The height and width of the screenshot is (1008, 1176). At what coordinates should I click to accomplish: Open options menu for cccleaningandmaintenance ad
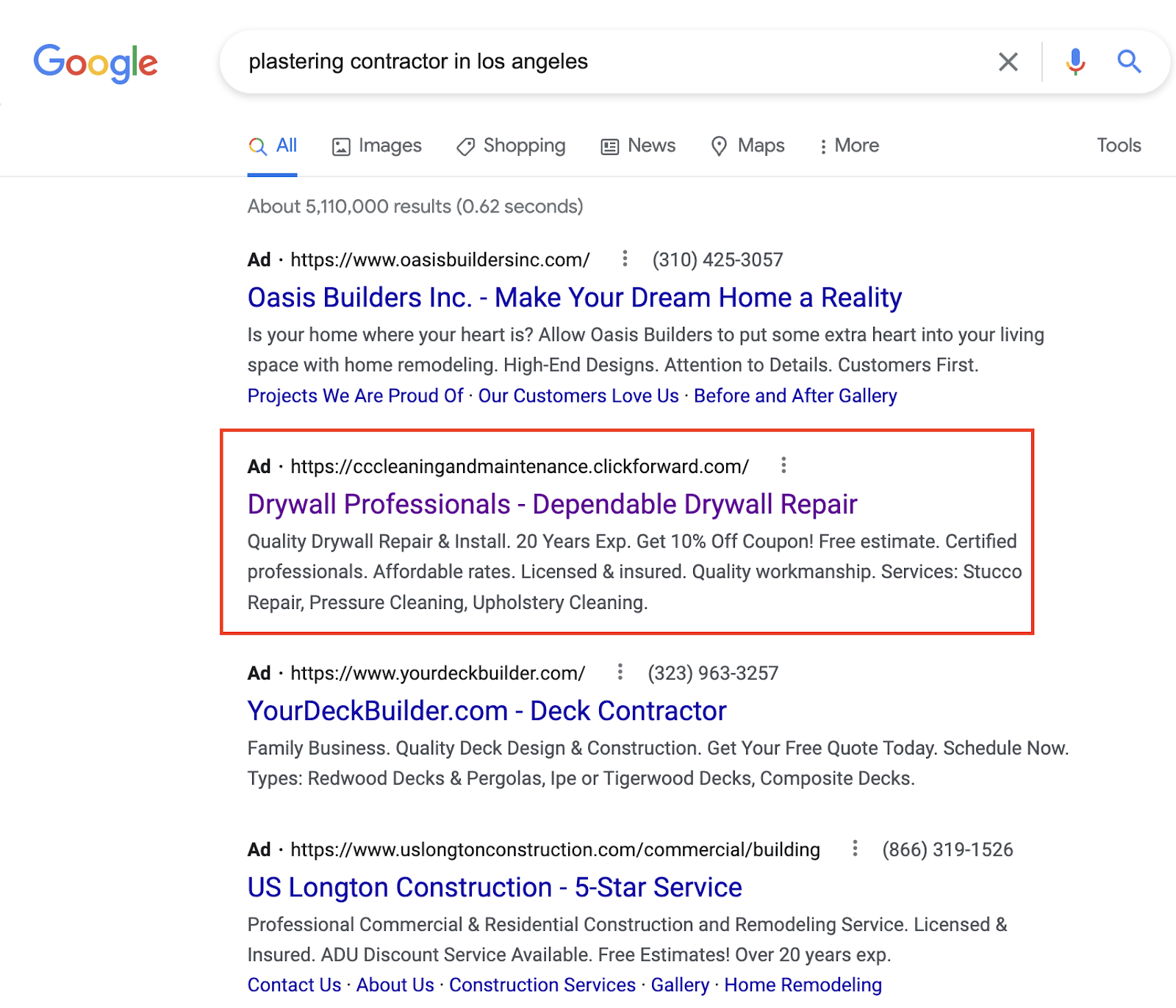tap(784, 465)
